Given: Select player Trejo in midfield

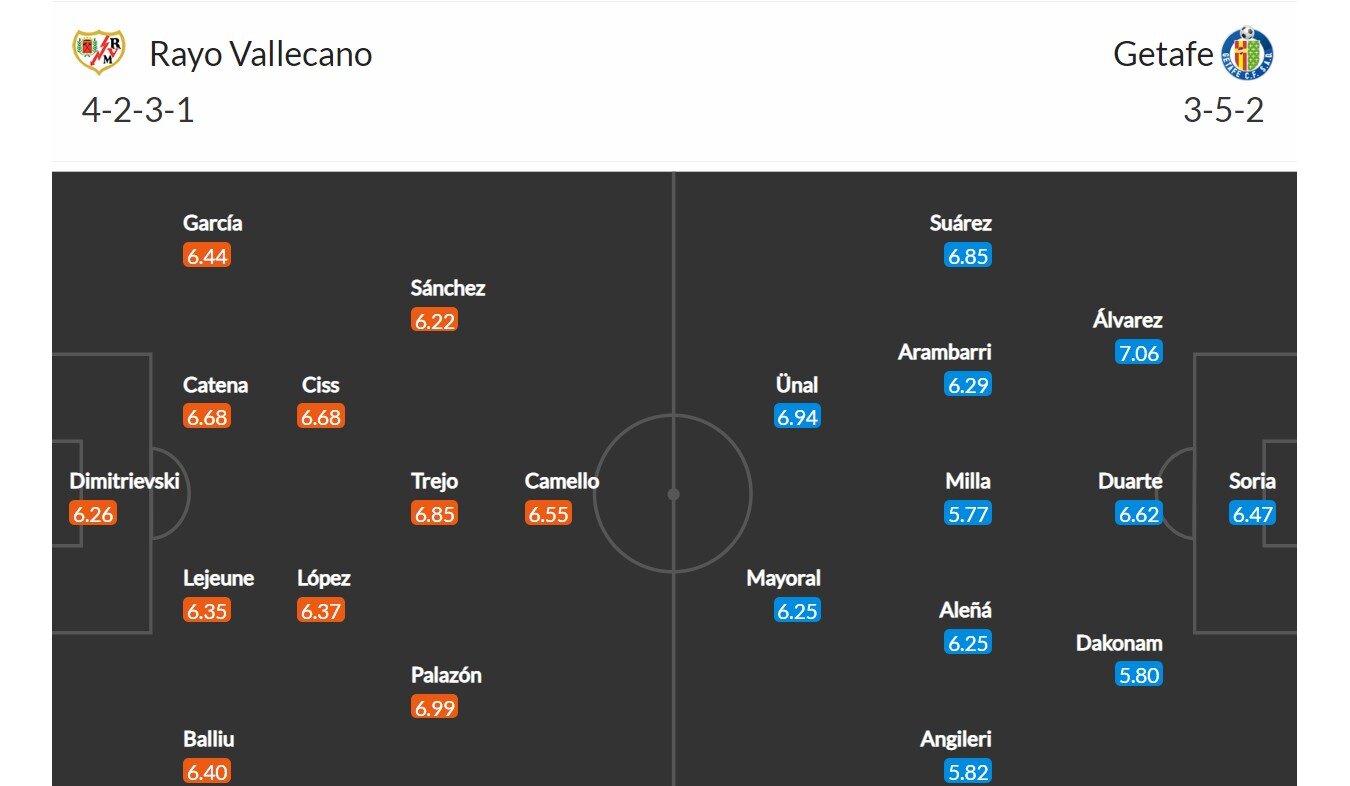Looking at the screenshot, I should 434,482.
